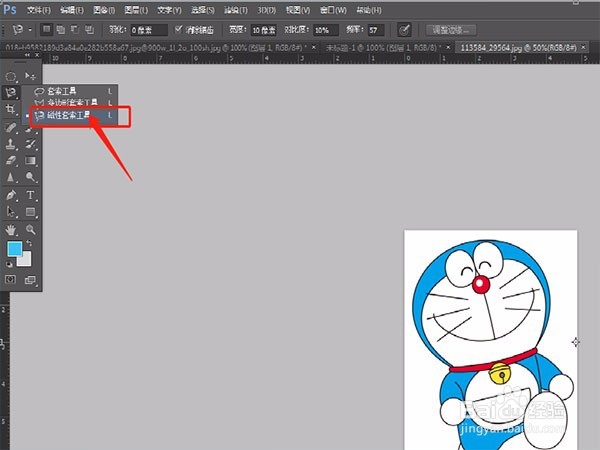
Task: Click the contrast (对比度) 10% field
Action: (326, 30)
